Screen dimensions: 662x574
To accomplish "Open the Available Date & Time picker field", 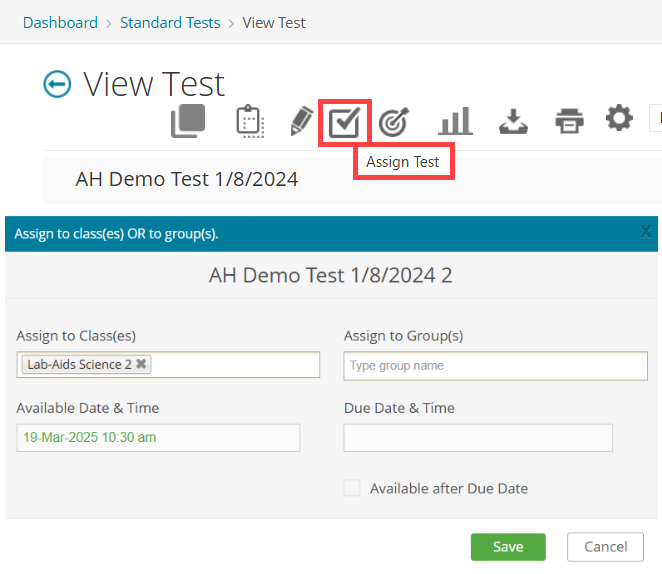I will (x=158, y=438).
